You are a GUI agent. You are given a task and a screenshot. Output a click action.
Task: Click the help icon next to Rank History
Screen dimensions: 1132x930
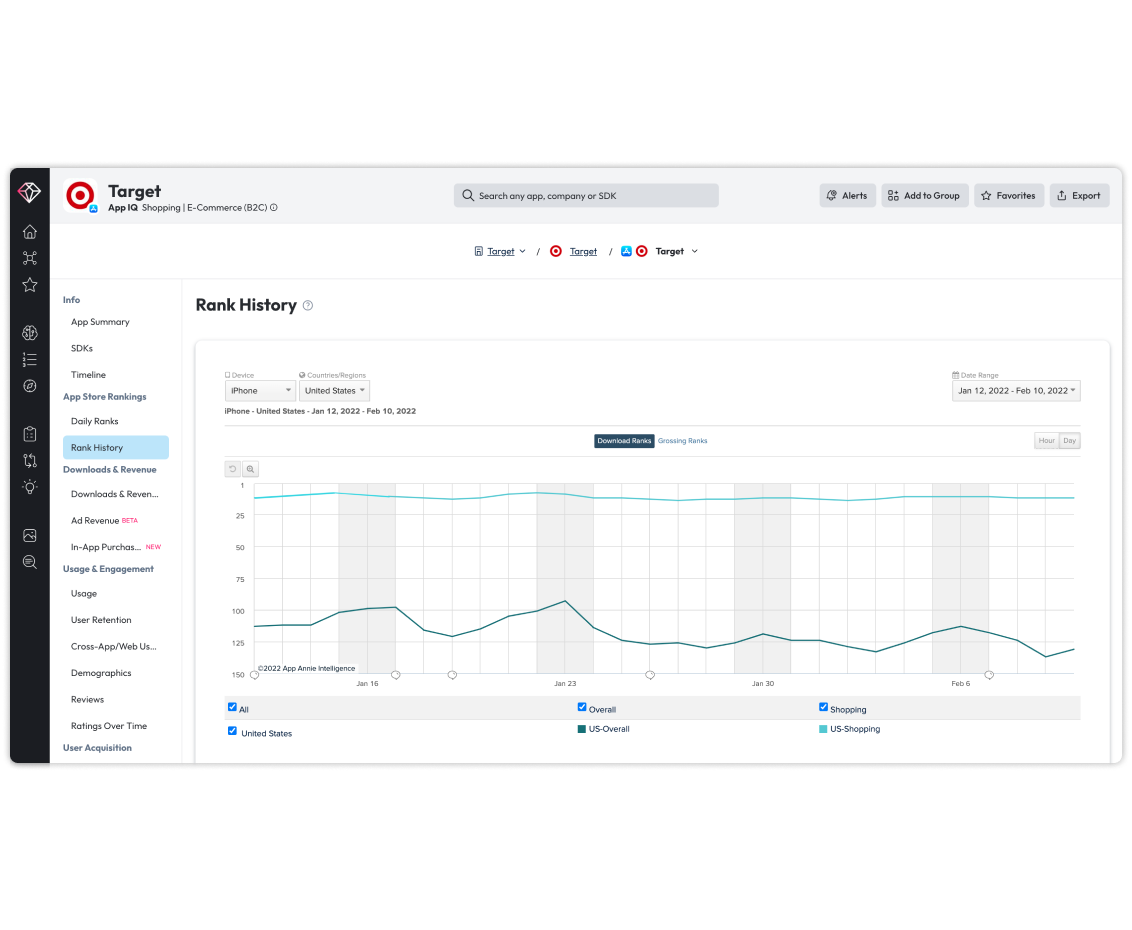tap(308, 305)
